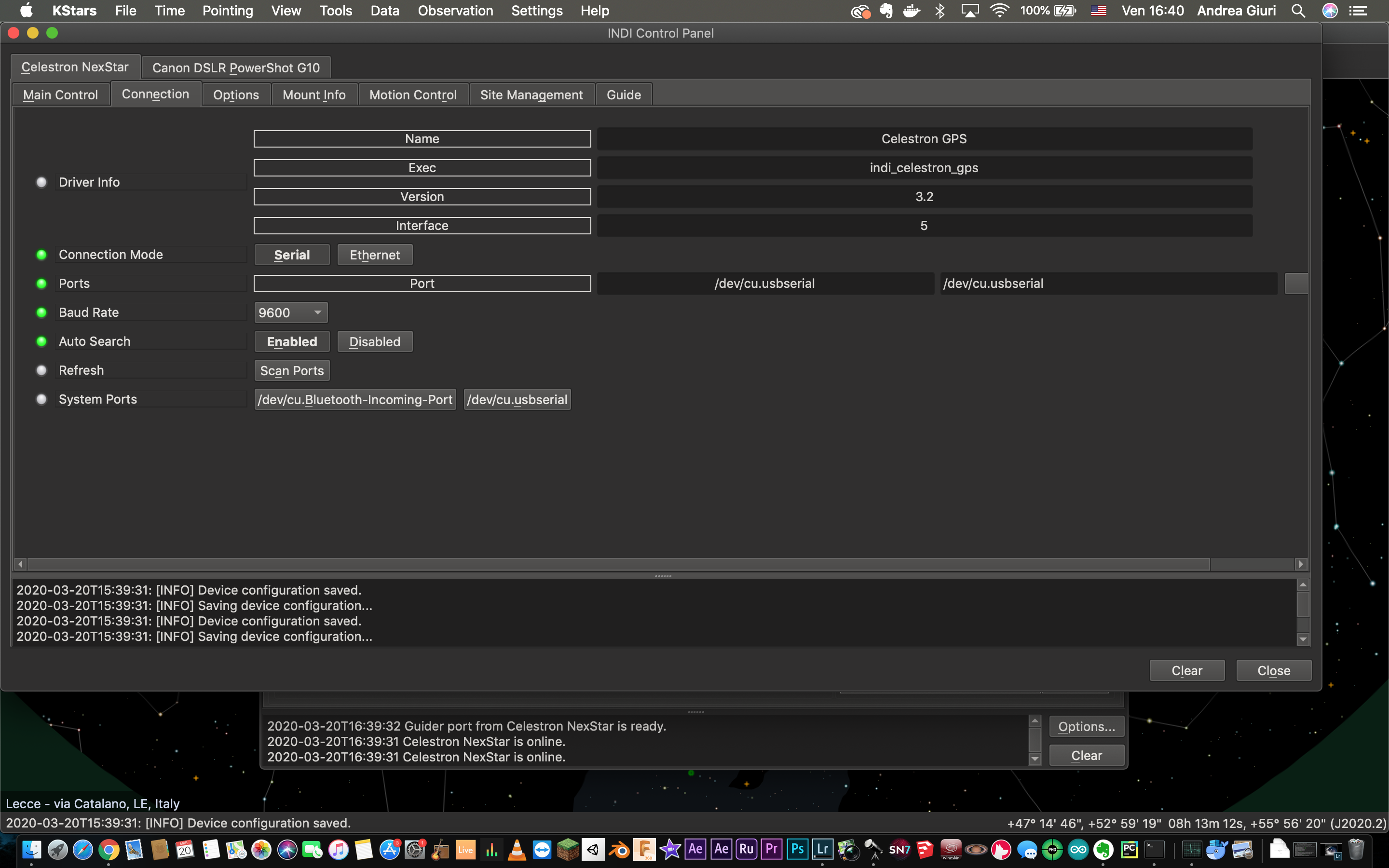Open Arduino IDE from the dock
Viewport: 1389px width, 868px height.
coord(1078,849)
